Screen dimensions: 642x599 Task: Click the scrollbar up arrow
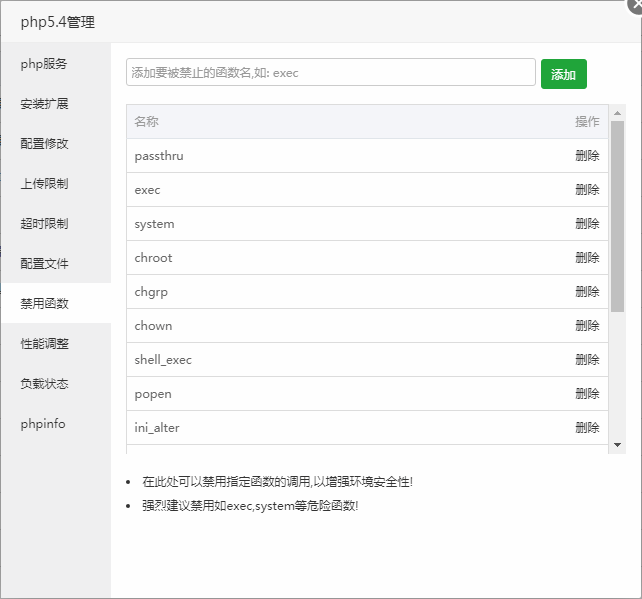pos(617,112)
